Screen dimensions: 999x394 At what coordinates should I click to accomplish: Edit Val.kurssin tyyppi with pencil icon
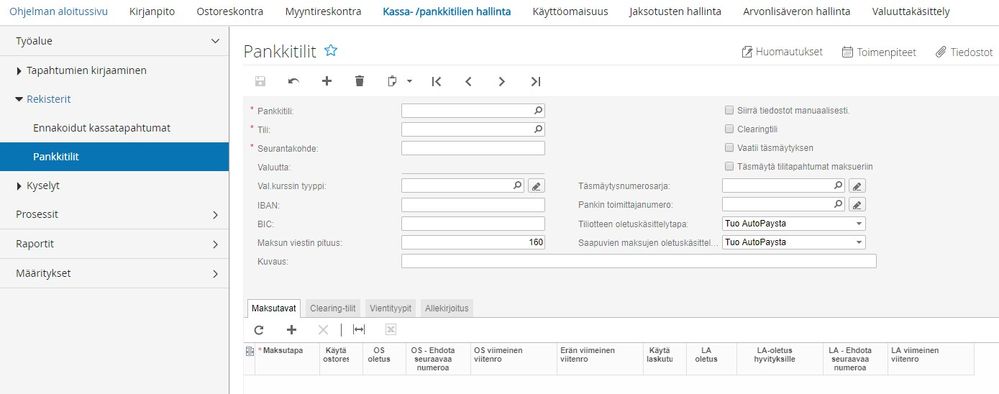click(536, 186)
